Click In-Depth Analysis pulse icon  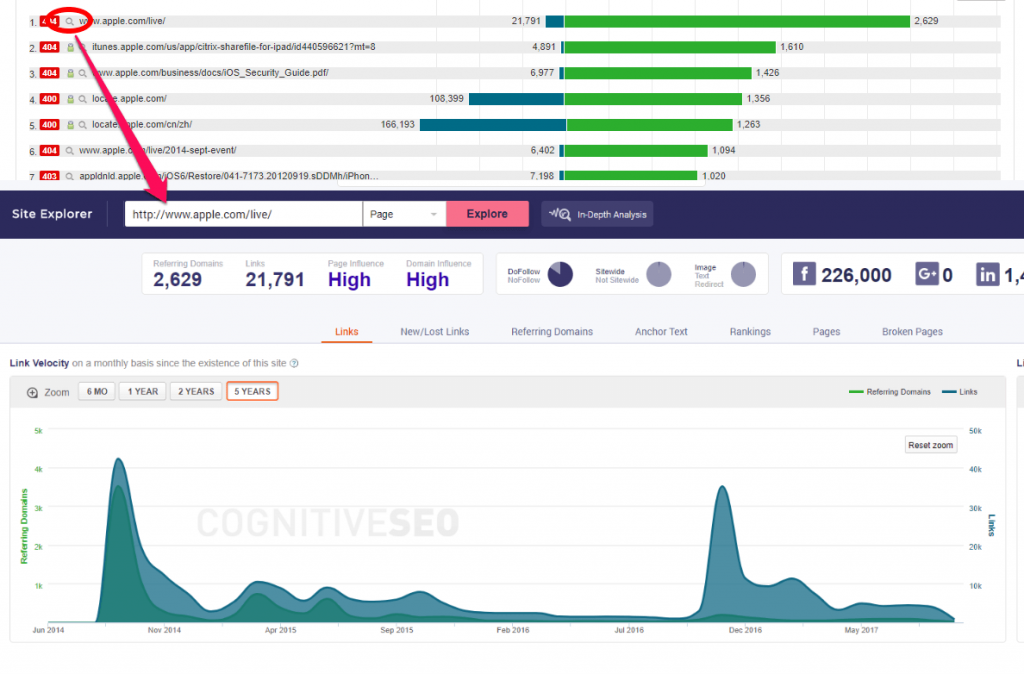(560, 214)
